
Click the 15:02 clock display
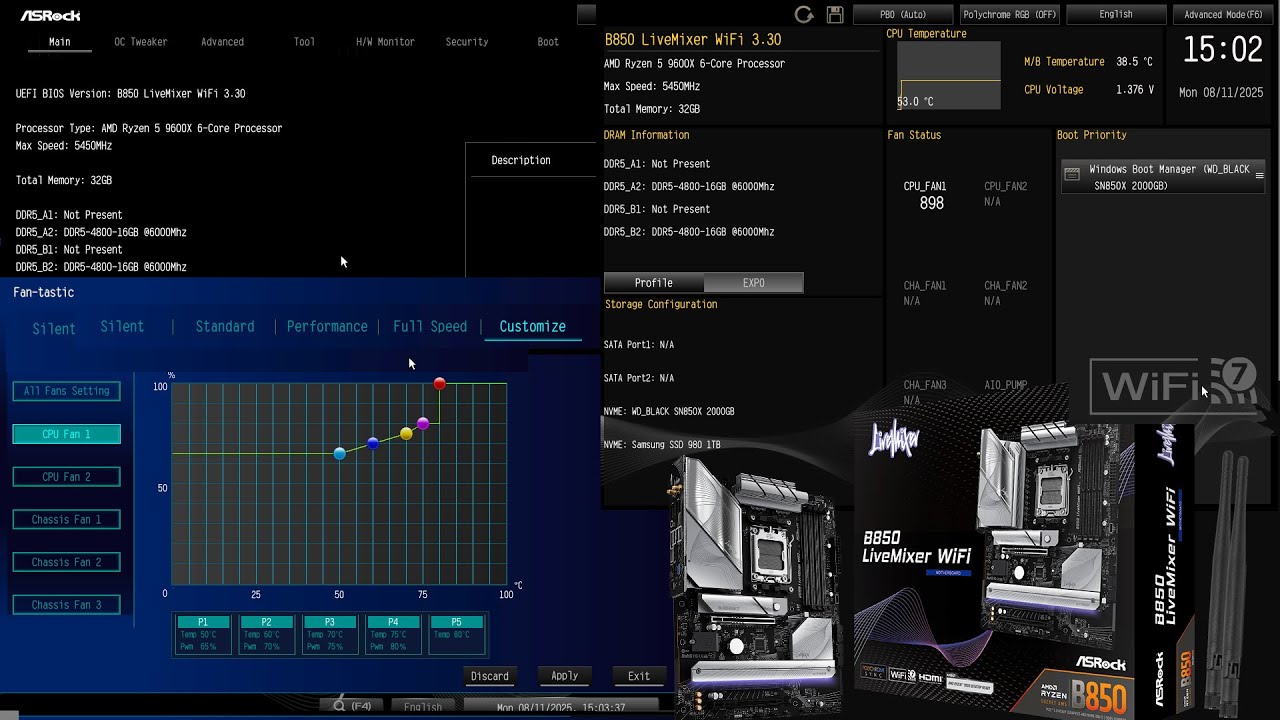tap(1222, 49)
